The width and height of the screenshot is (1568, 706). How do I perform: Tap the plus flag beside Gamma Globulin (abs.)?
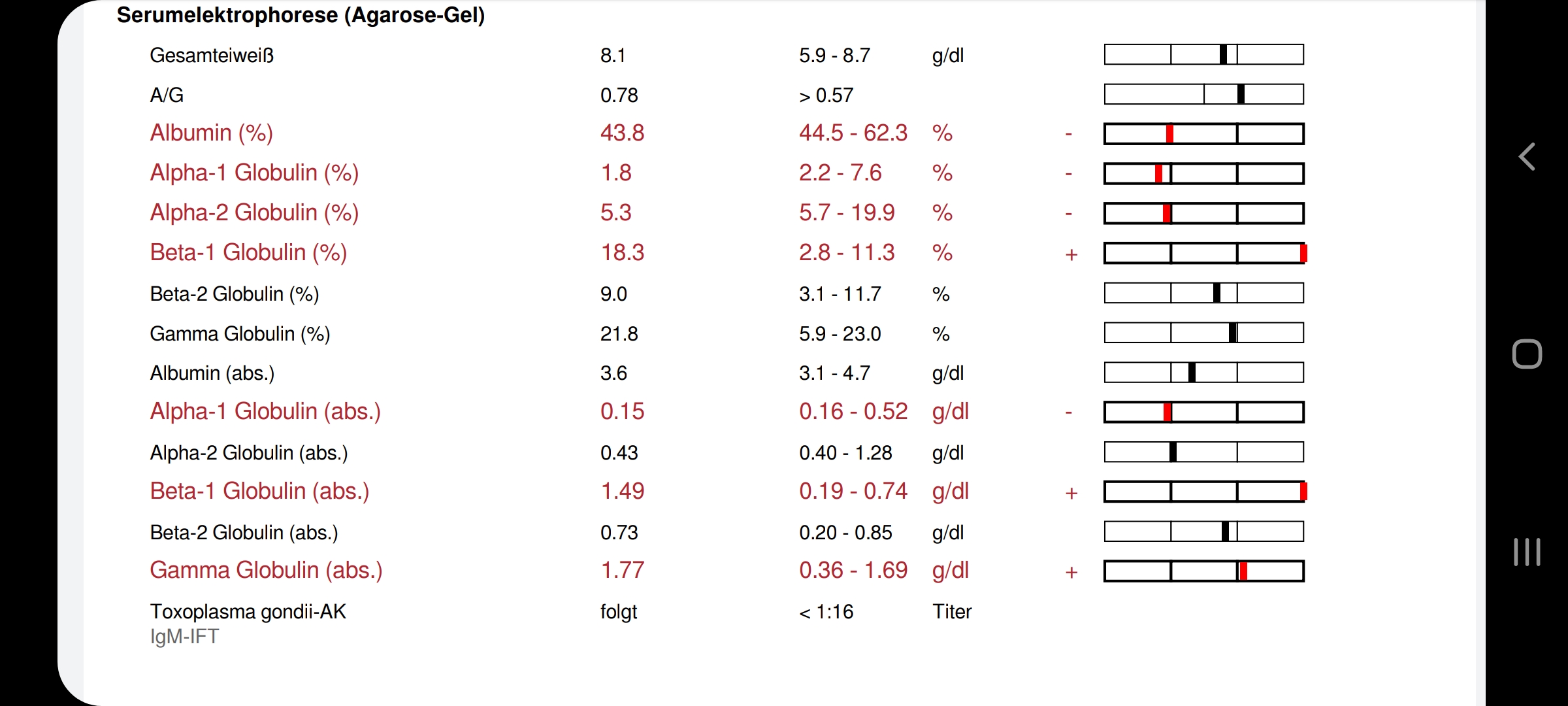[1071, 572]
